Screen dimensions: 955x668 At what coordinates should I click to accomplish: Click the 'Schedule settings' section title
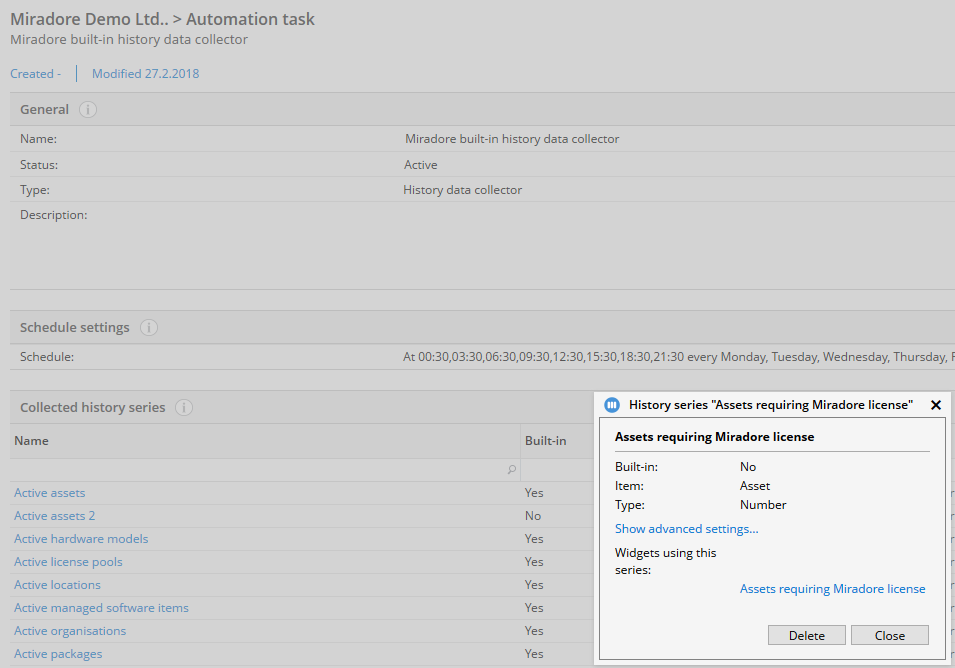click(75, 328)
